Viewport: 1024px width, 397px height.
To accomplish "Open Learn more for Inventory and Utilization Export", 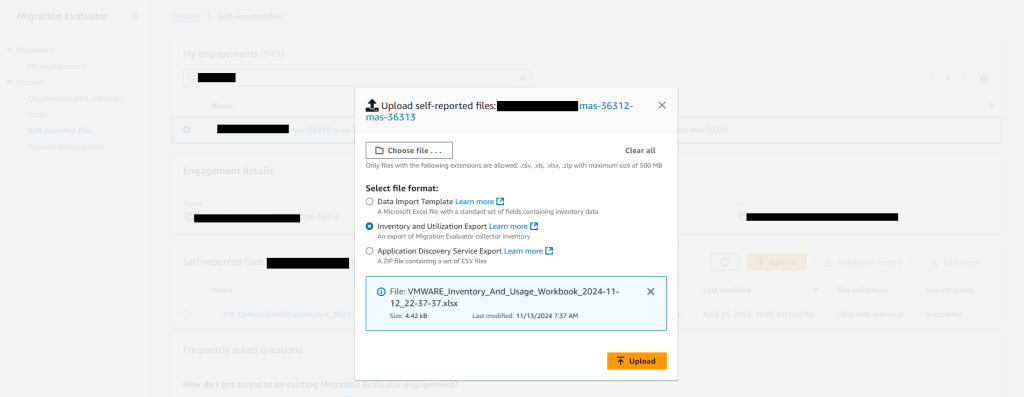I will tap(508, 227).
